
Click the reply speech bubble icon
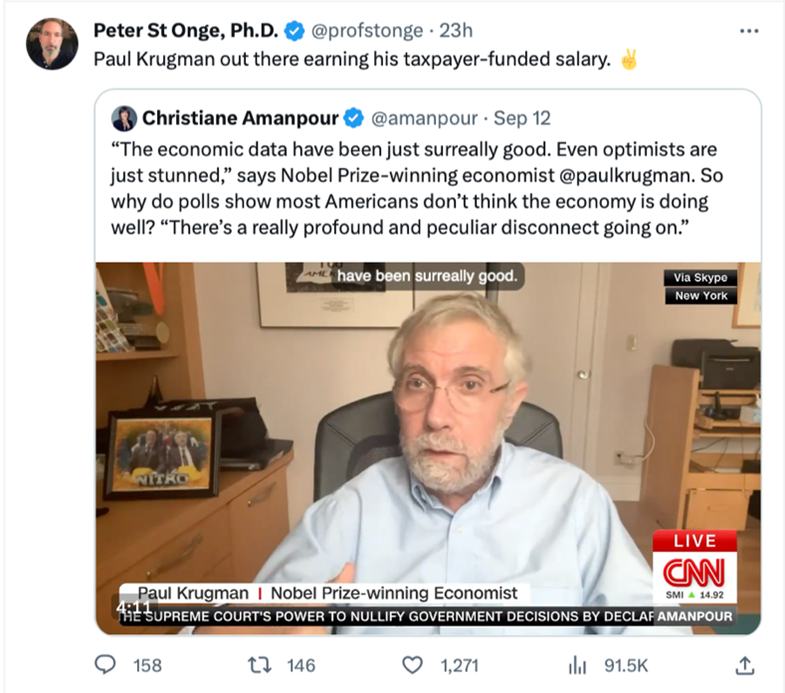point(105,665)
